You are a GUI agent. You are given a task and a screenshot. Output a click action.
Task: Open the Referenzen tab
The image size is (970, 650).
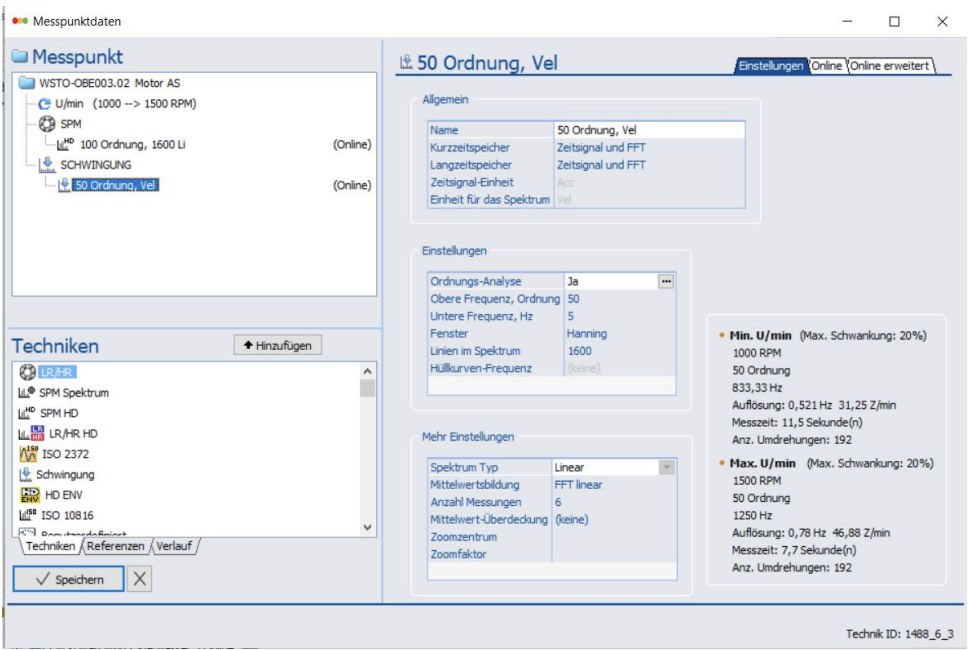tap(115, 546)
